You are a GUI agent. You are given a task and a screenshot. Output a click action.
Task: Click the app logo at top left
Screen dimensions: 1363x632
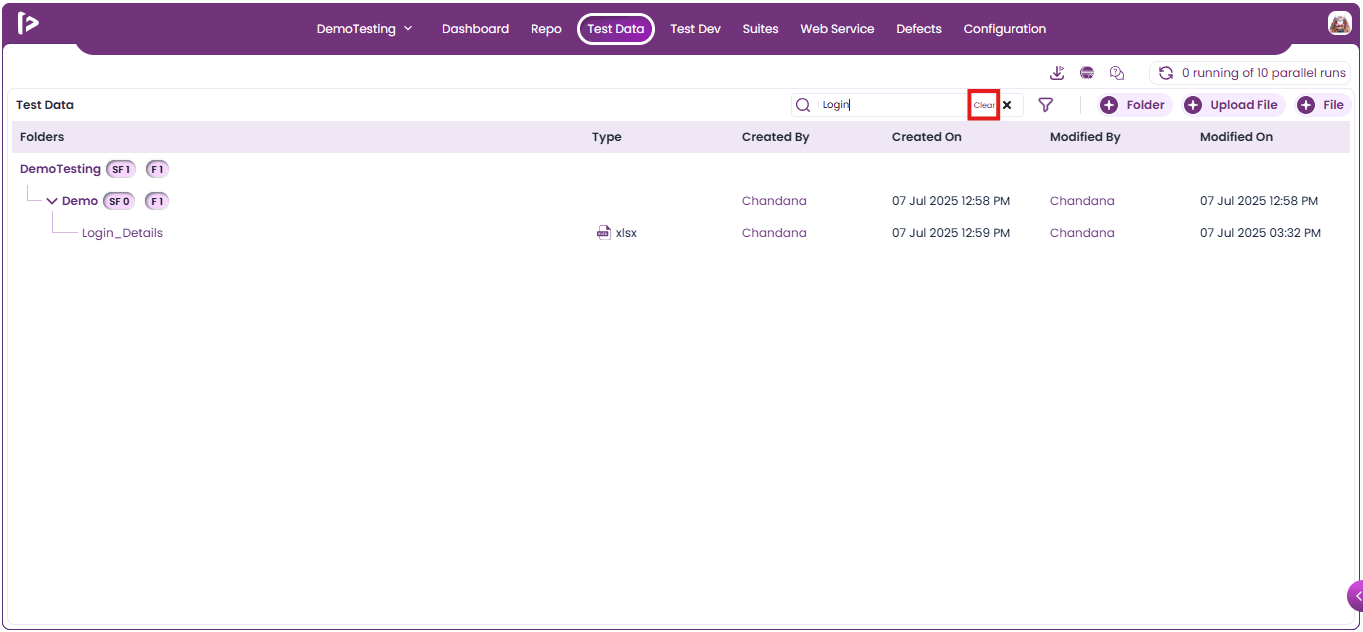point(28,24)
